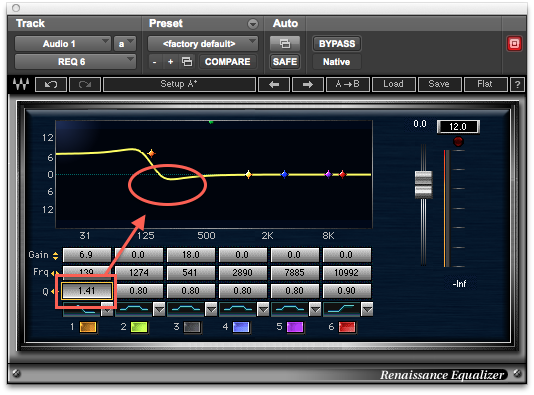Open the Waves logo menu
534x395 pixels.
21,84
